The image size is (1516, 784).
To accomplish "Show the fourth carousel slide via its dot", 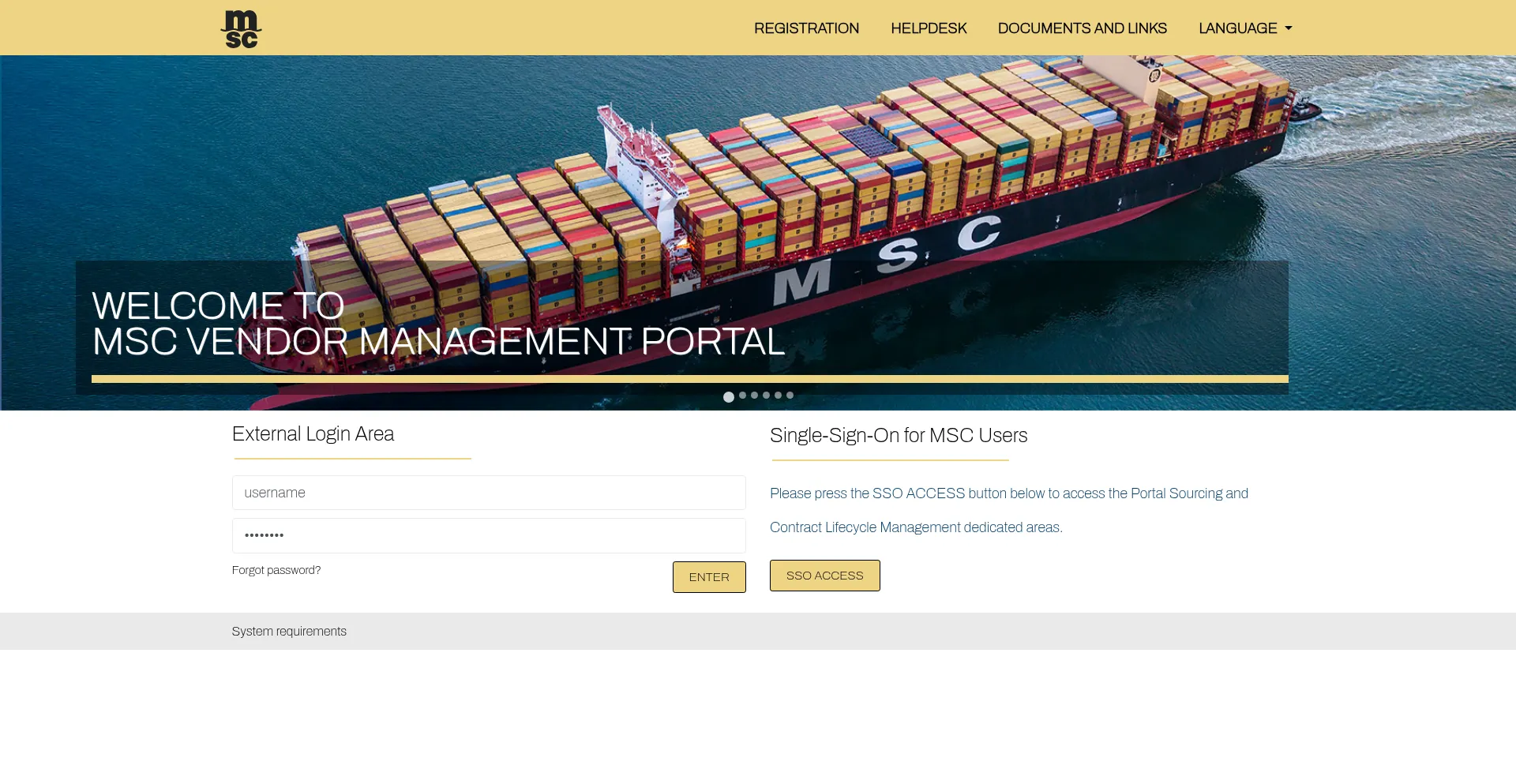I will click(x=766, y=396).
